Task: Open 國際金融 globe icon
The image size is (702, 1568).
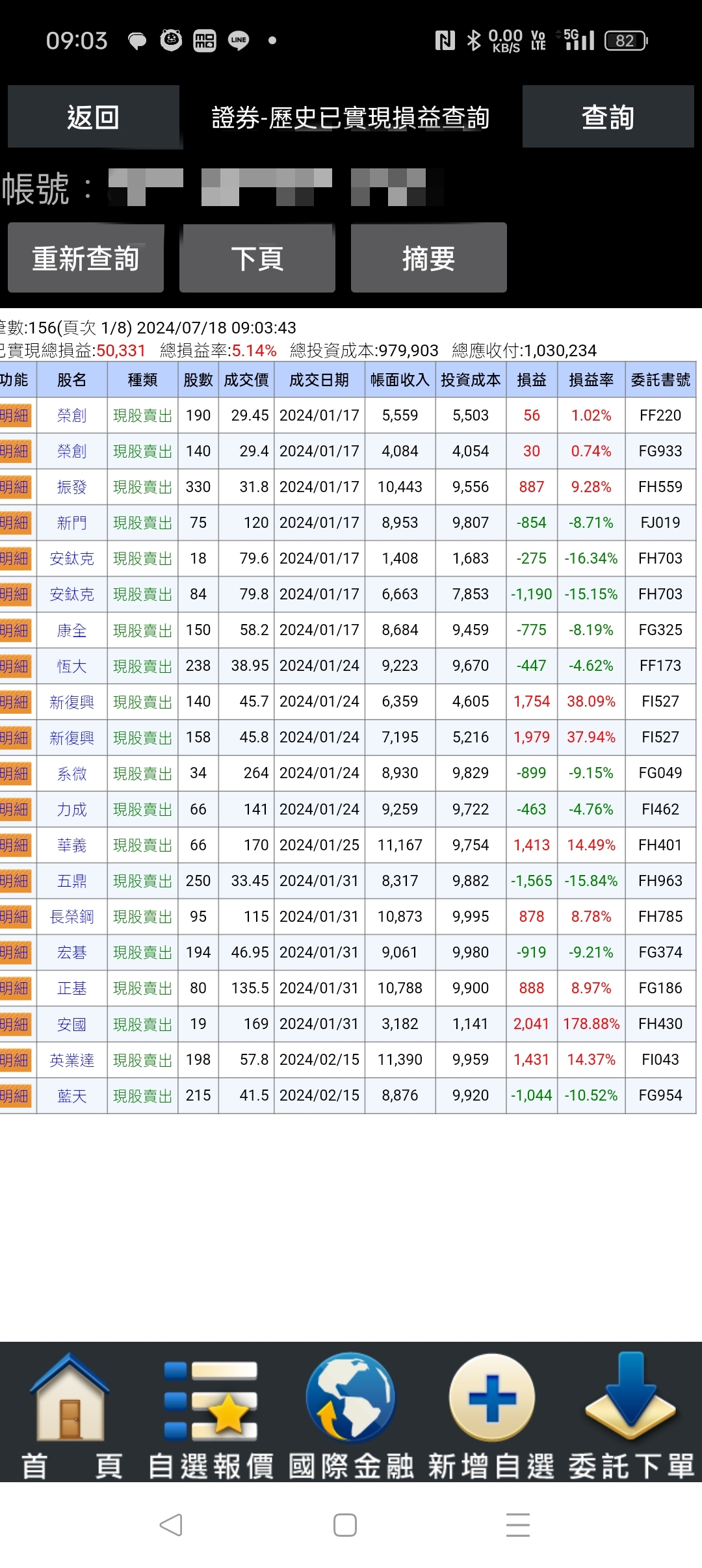Action: point(351,1398)
